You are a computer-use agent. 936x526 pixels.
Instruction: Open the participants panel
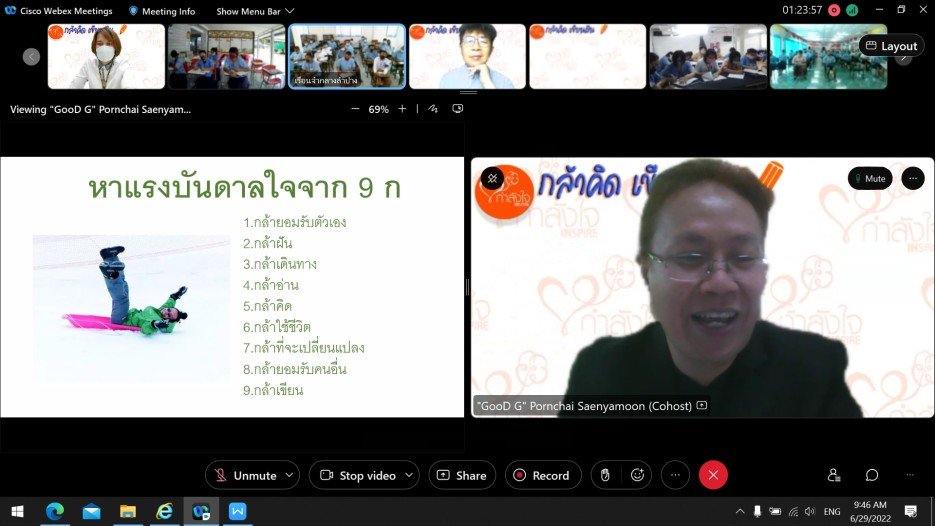tap(834, 475)
